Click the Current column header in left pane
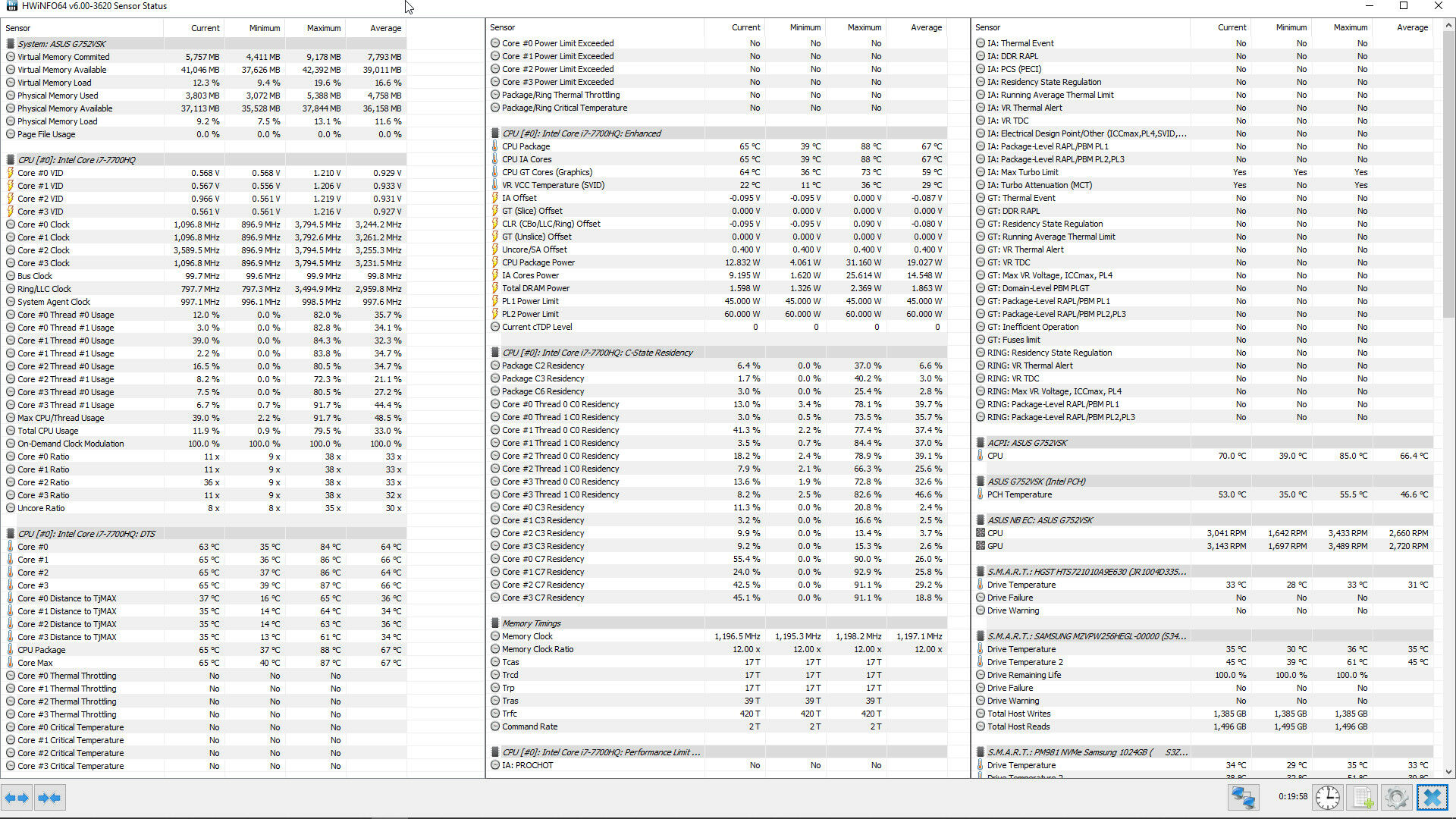Image resolution: width=1456 pixels, height=819 pixels. pos(194,28)
